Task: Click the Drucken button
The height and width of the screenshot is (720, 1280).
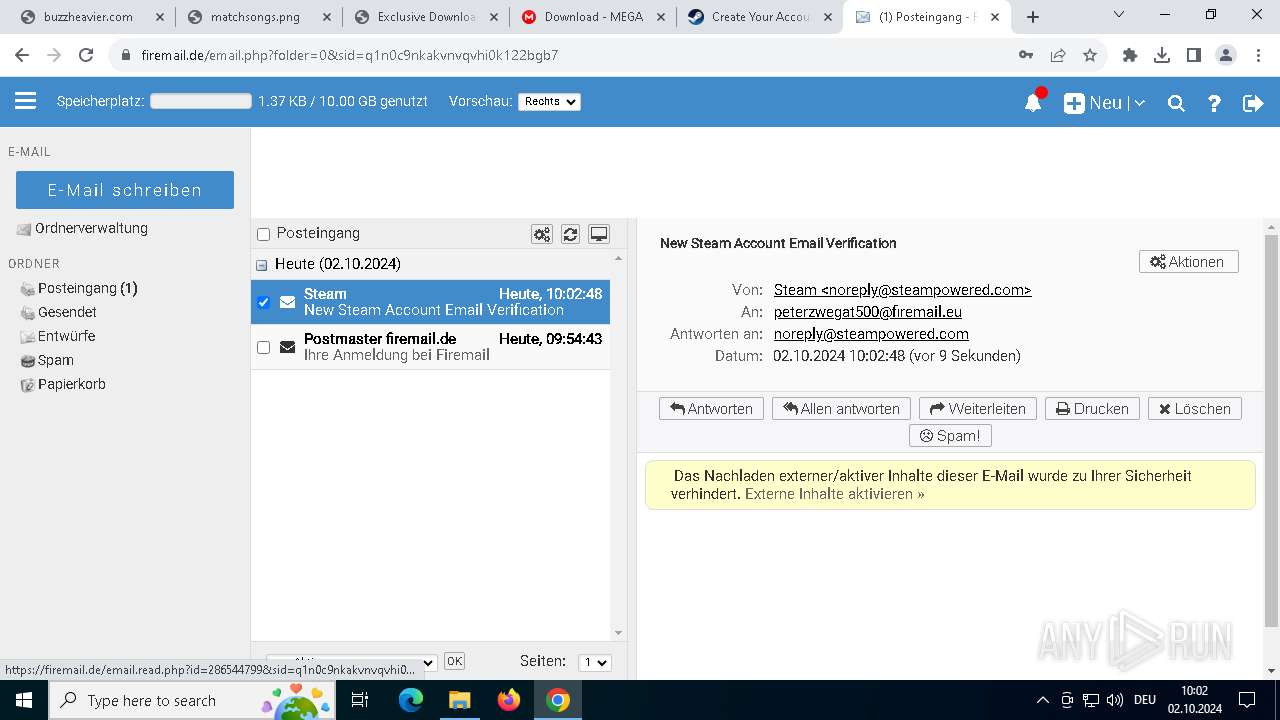Action: 1092,408
